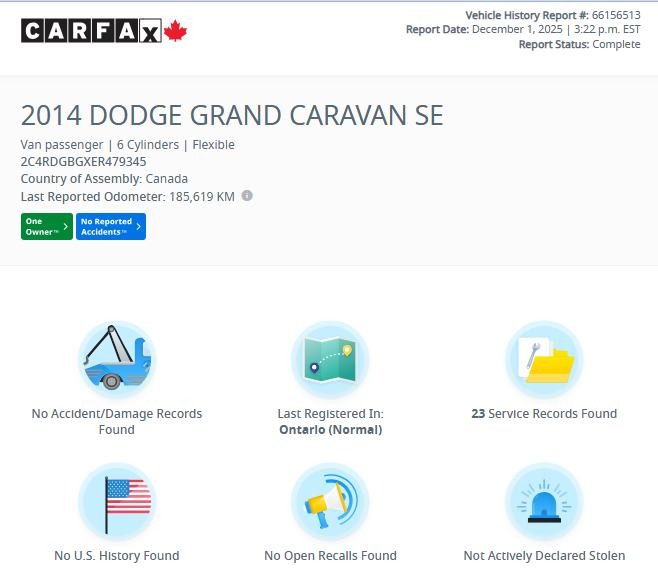Expand the No Reported Accidents chevron
658x581 pixels.
138,227
